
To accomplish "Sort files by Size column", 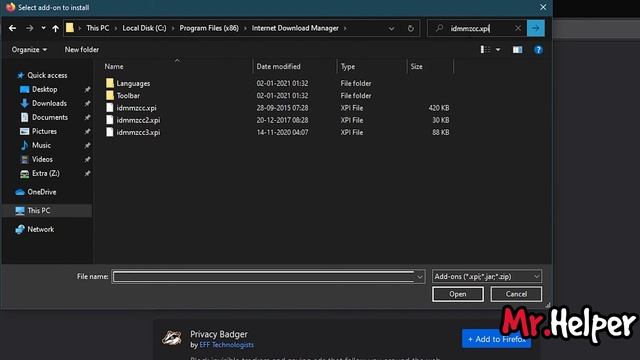I will click(x=416, y=67).
